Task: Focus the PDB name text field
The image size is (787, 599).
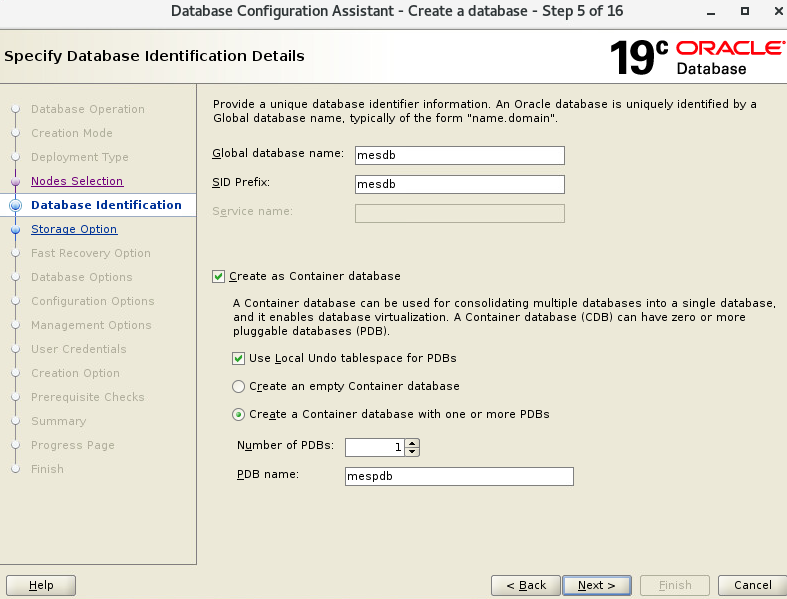Action: point(459,477)
